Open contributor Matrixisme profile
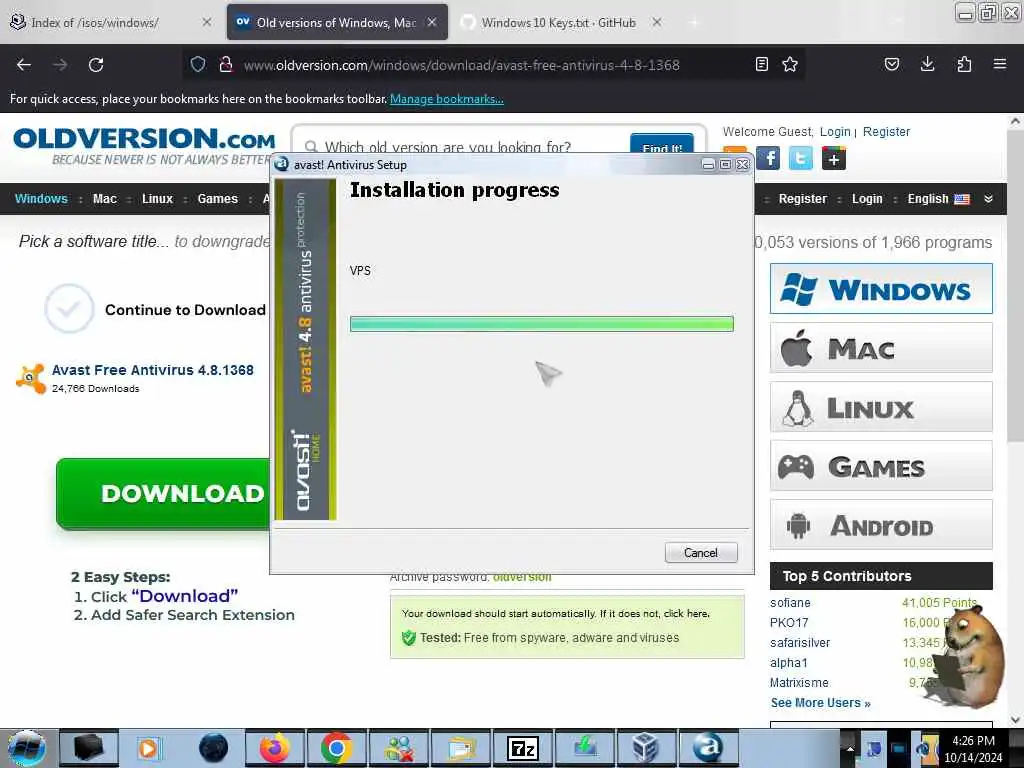 [x=799, y=682]
